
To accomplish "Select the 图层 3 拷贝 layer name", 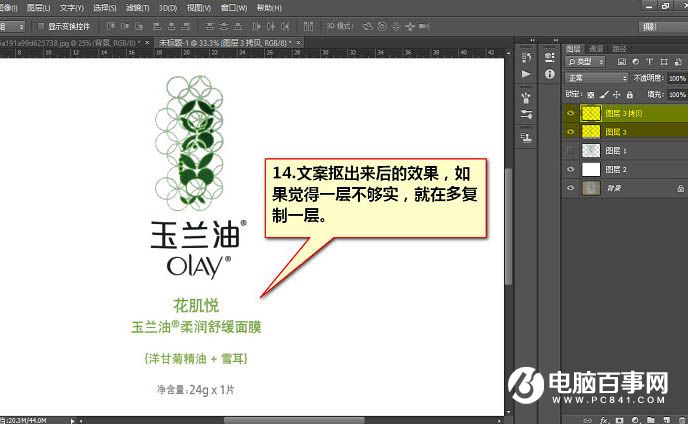I will 624,113.
